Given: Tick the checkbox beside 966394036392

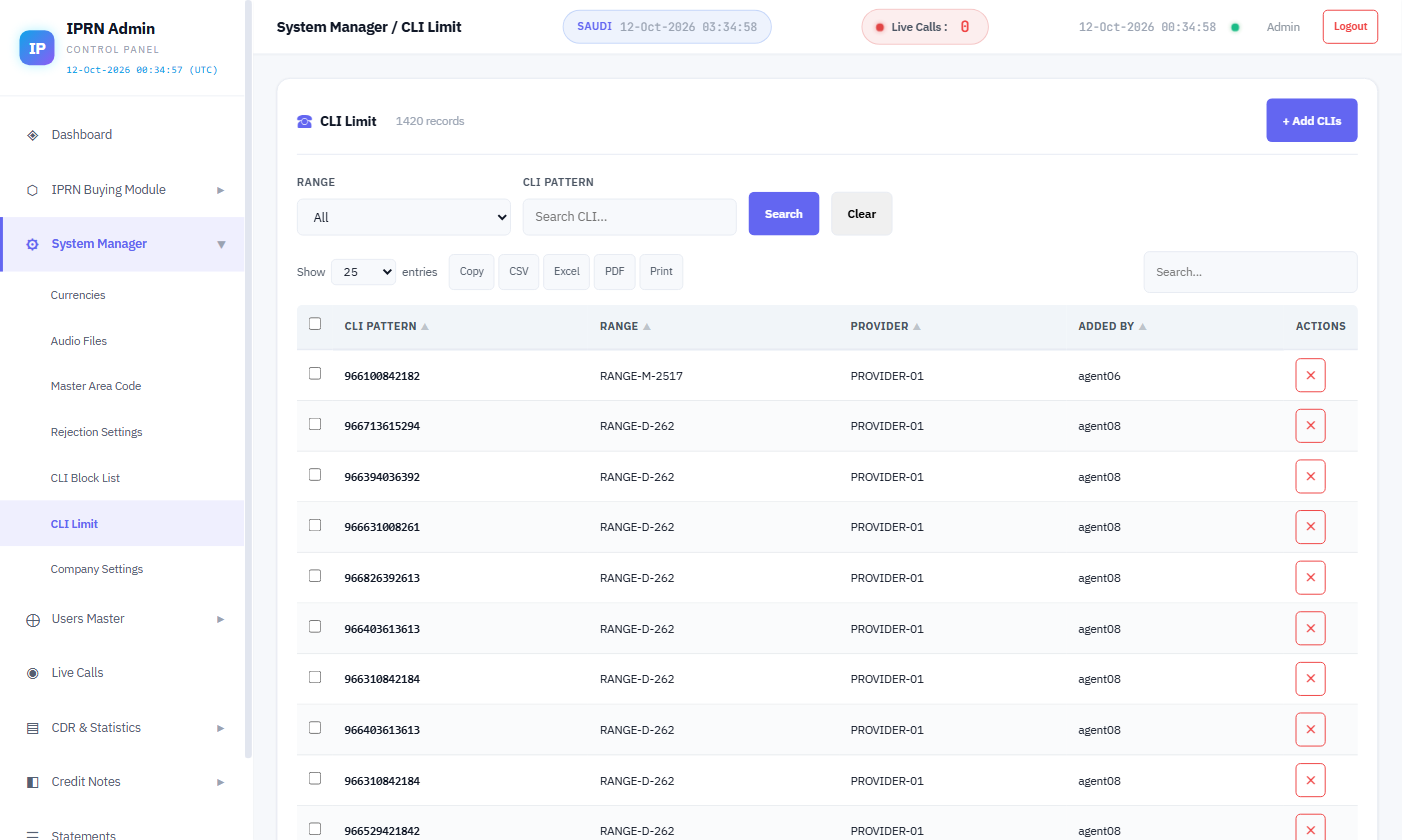Looking at the screenshot, I should point(315,474).
